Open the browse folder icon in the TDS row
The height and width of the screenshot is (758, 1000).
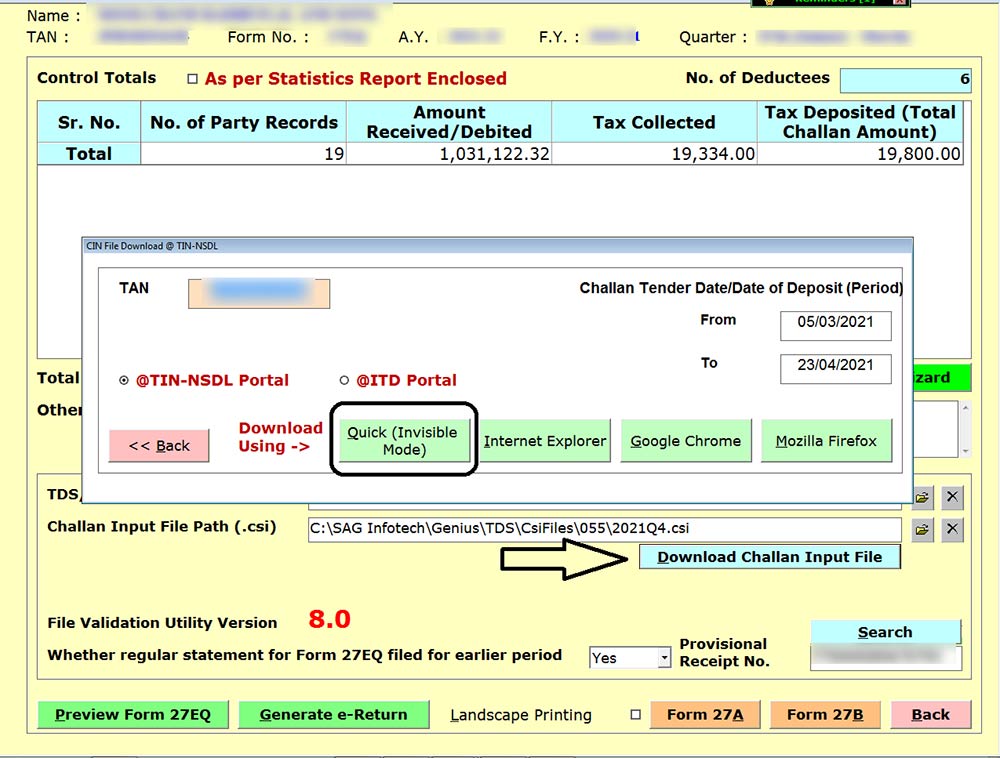coord(922,497)
